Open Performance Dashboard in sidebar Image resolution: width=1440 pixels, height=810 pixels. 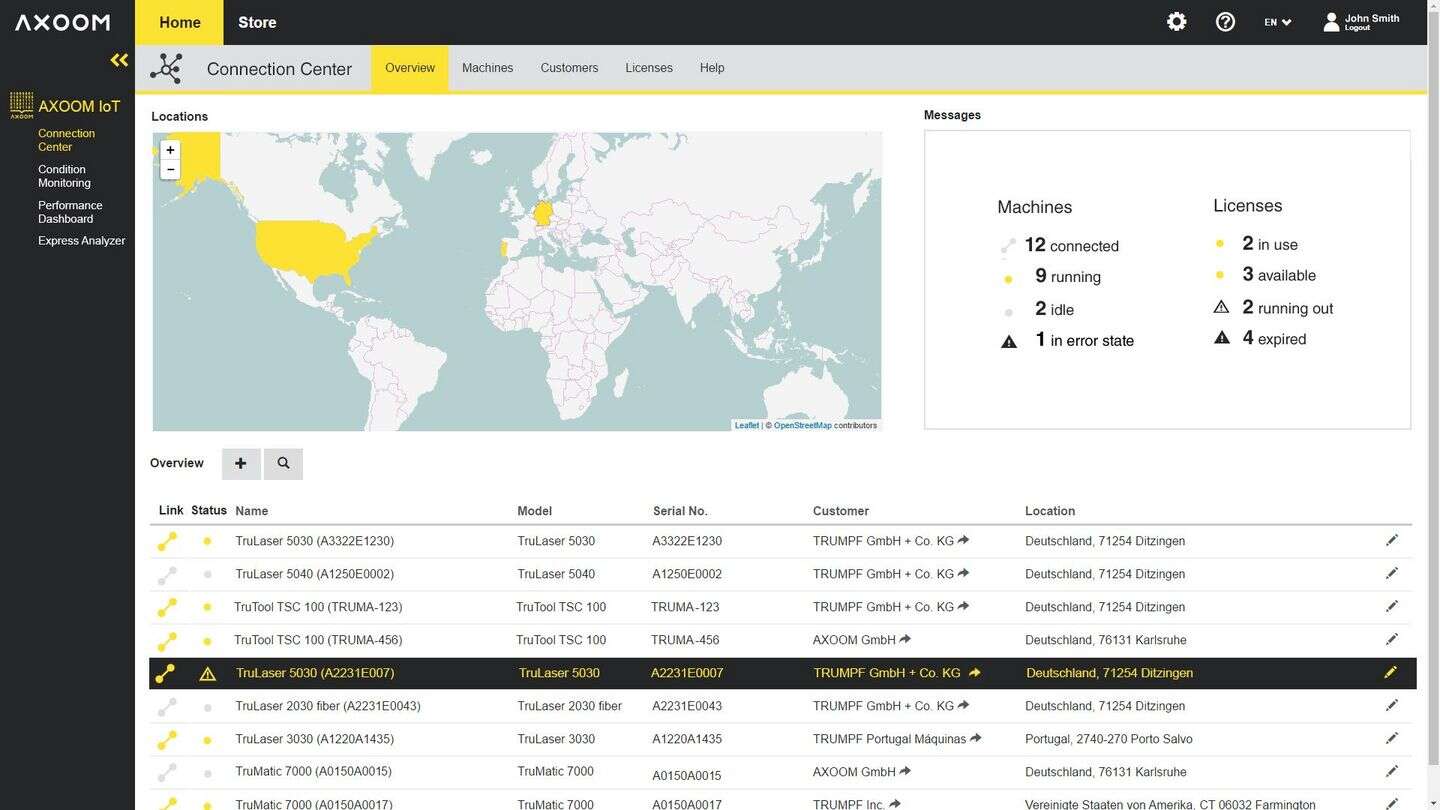70,212
